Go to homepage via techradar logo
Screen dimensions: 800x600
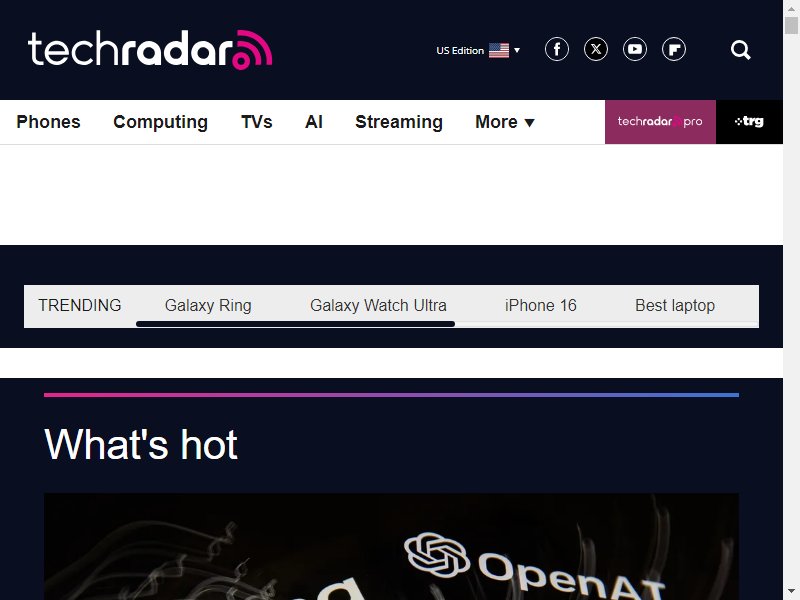click(x=150, y=49)
